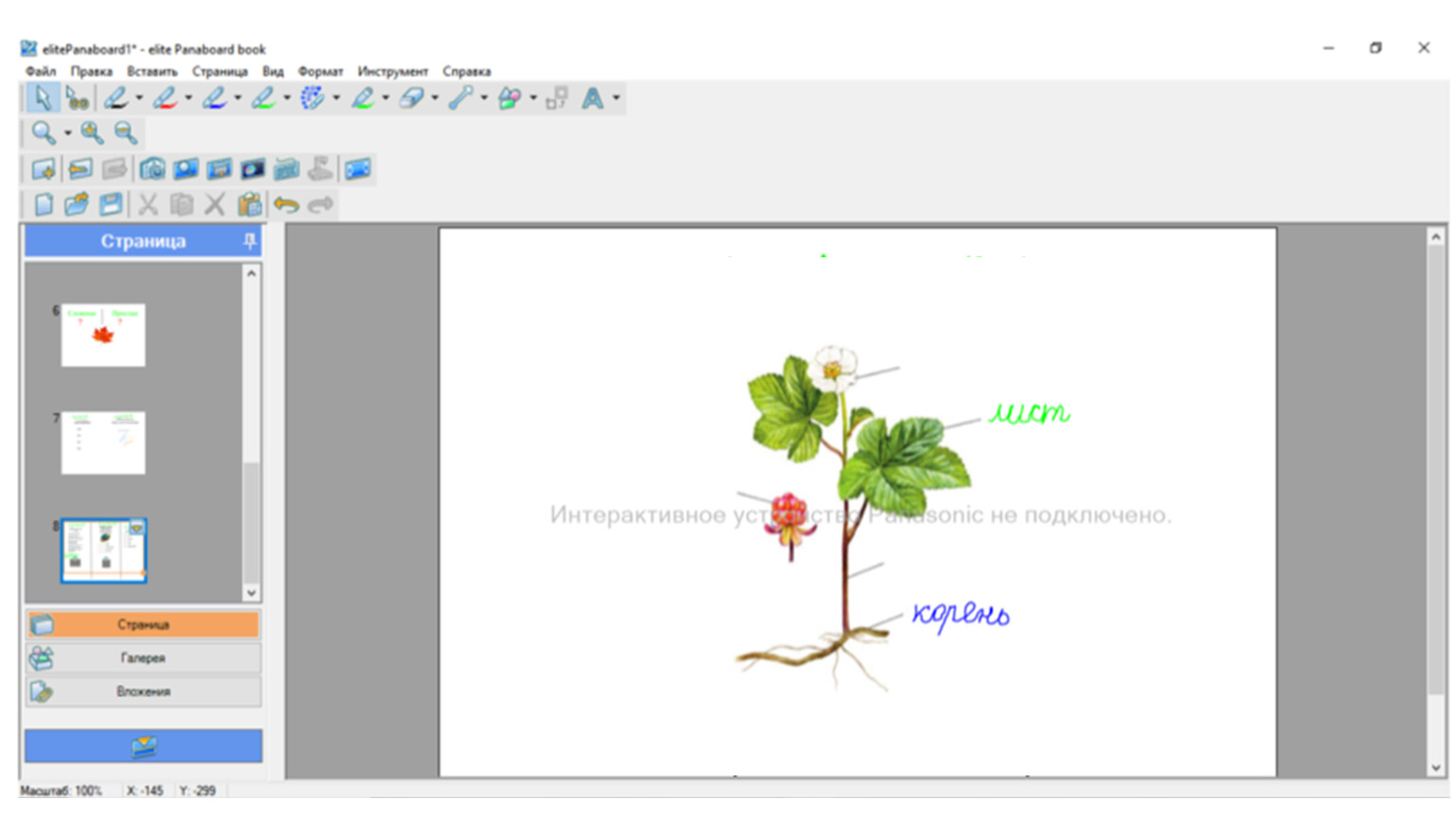The height and width of the screenshot is (817, 1456).
Task: Open the Формат menu
Action: [x=320, y=72]
